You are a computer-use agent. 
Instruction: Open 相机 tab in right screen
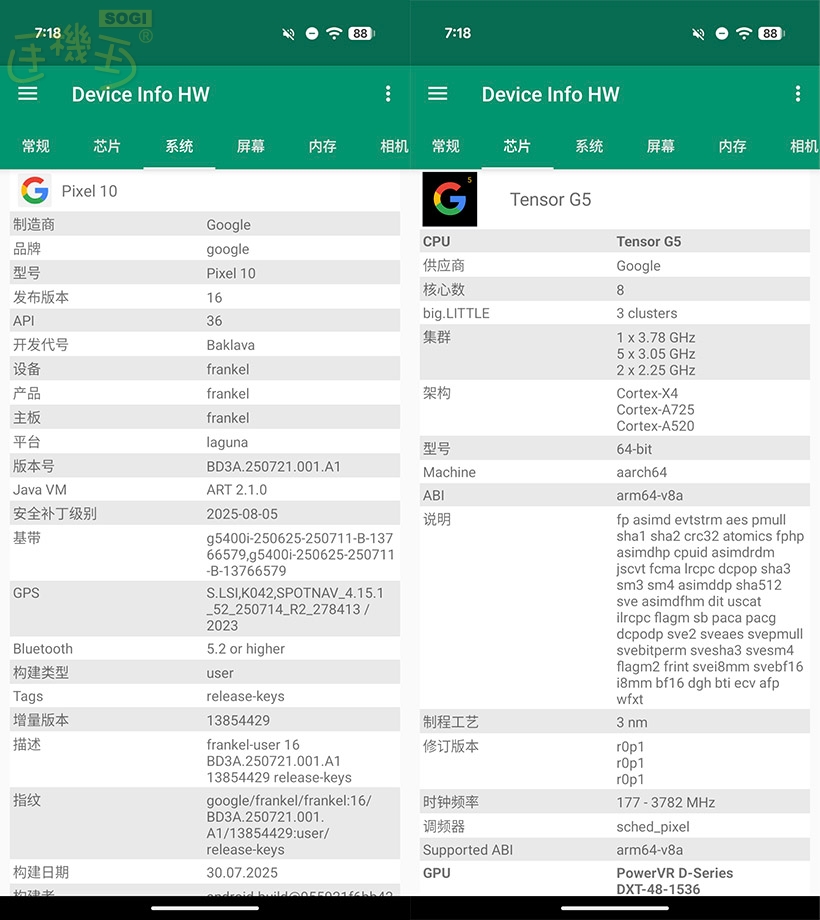click(x=804, y=146)
